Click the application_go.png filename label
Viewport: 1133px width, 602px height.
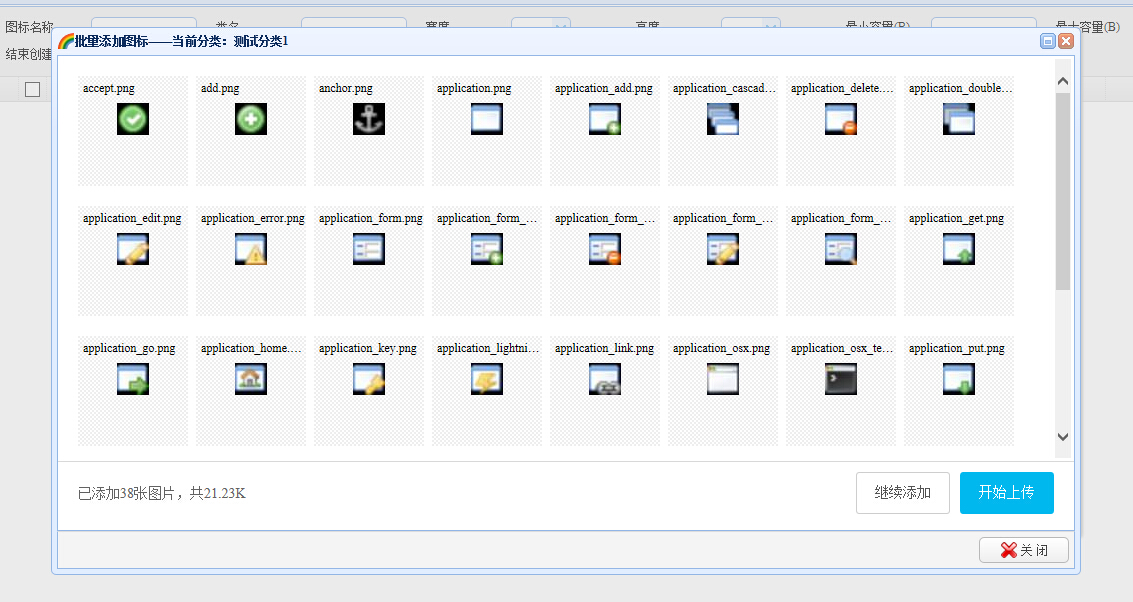click(129, 348)
